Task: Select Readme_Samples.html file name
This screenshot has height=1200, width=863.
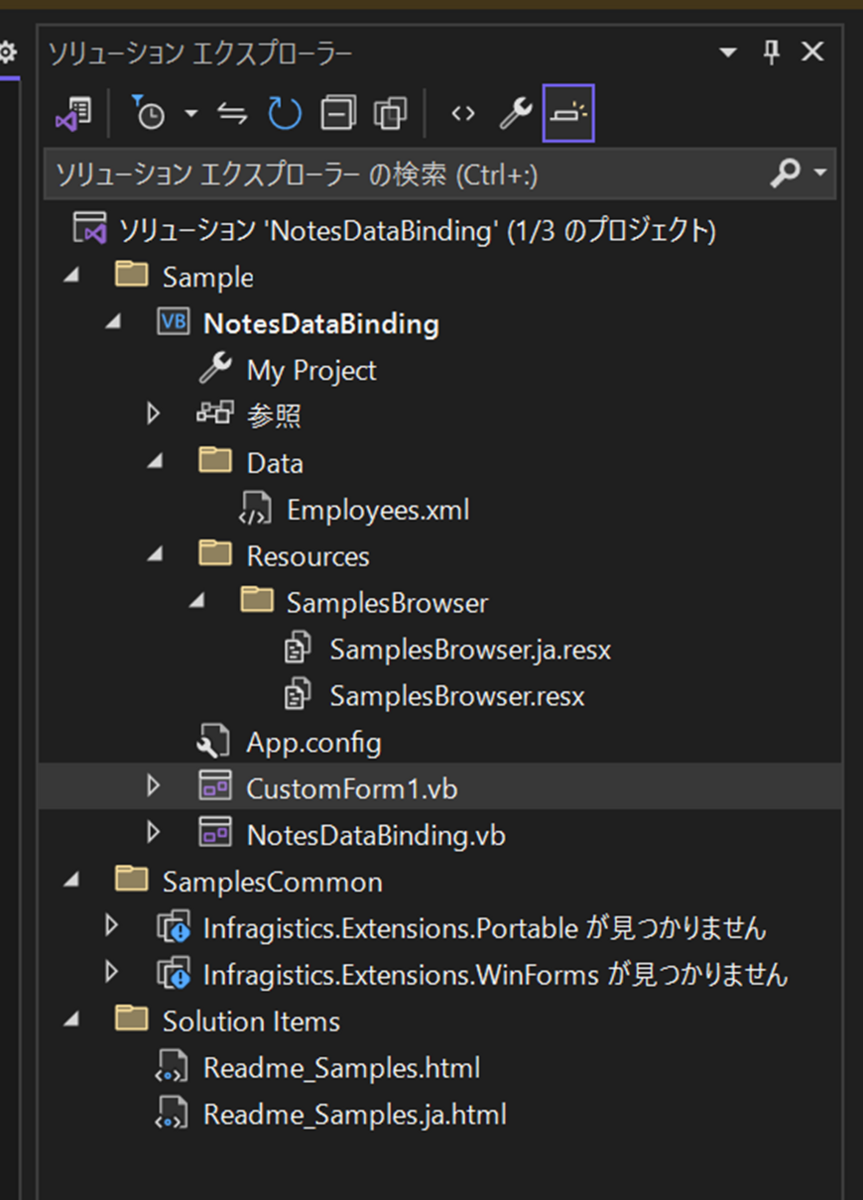Action: click(342, 1068)
